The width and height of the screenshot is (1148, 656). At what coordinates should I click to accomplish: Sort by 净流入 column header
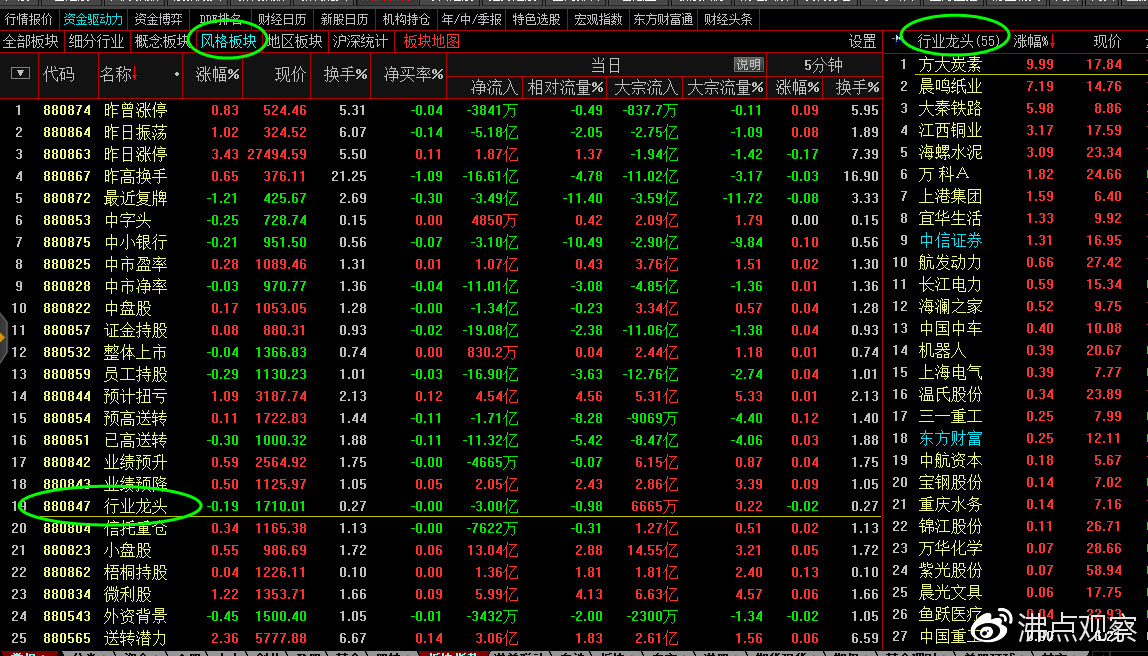click(x=493, y=88)
